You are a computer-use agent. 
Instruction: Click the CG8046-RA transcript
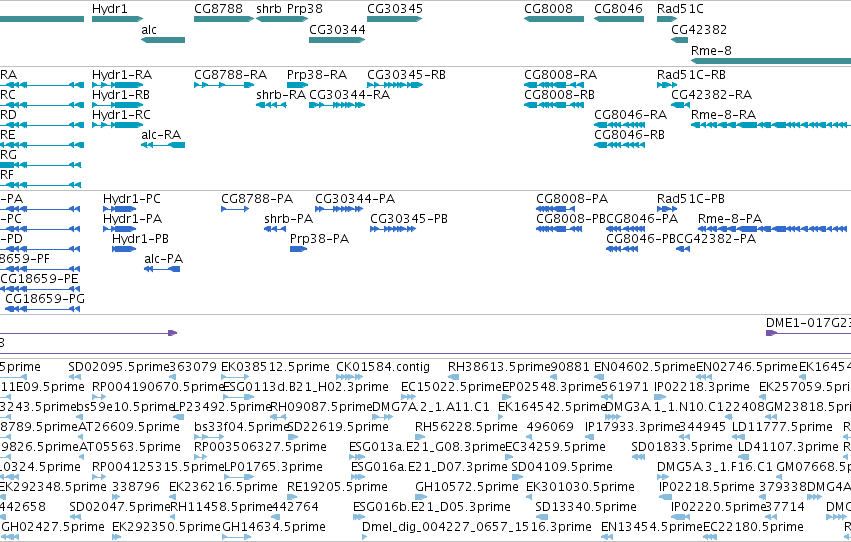point(619,125)
